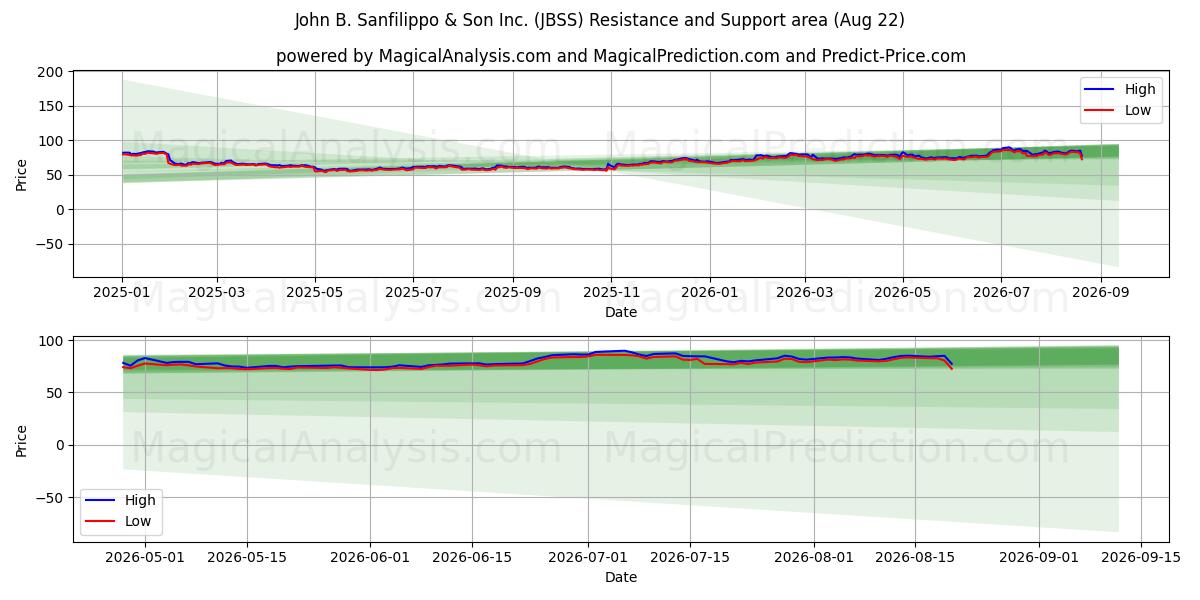The width and height of the screenshot is (1200, 600).
Task: Click the '2026-09-01' tick label
Action: [1038, 558]
